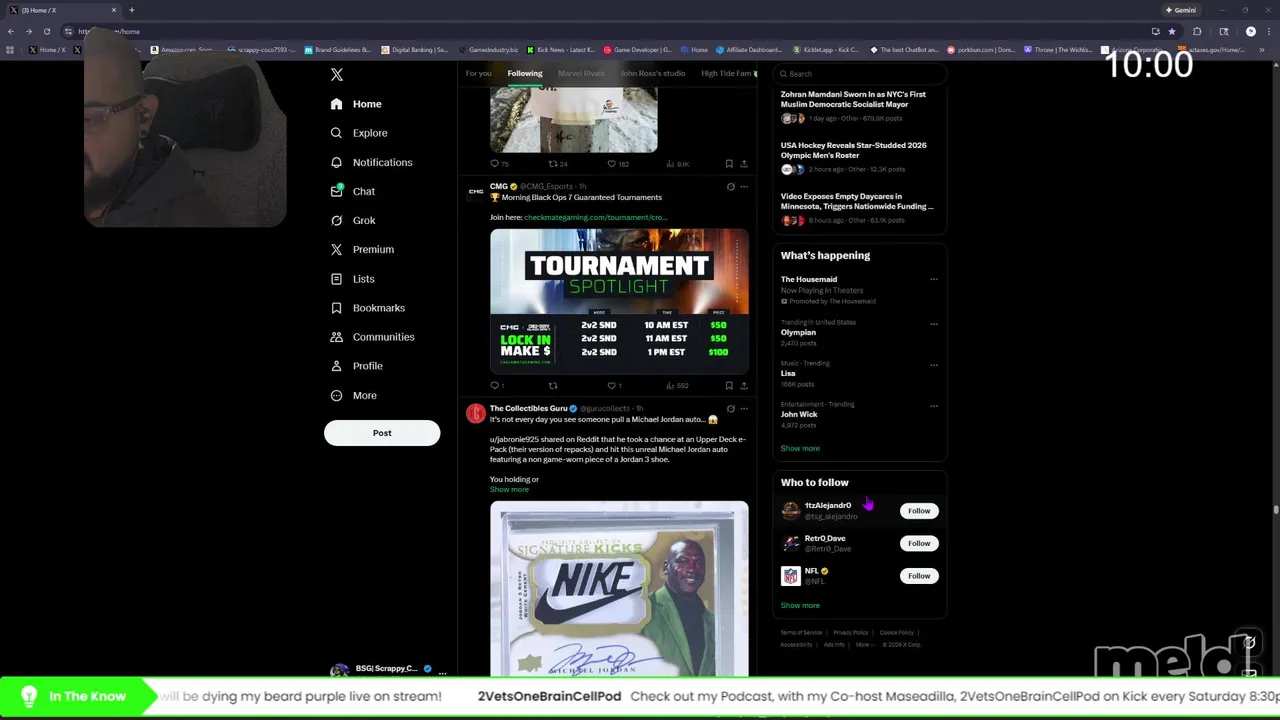Open the Chrome side panel icon
Image resolution: width=1280 pixels, height=720 pixels.
click(x=1223, y=31)
